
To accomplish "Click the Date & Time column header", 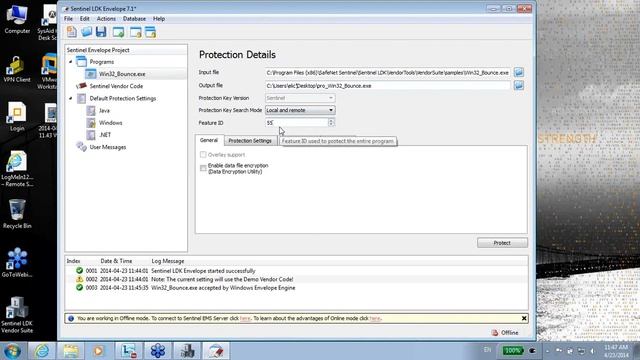I will [116, 261].
